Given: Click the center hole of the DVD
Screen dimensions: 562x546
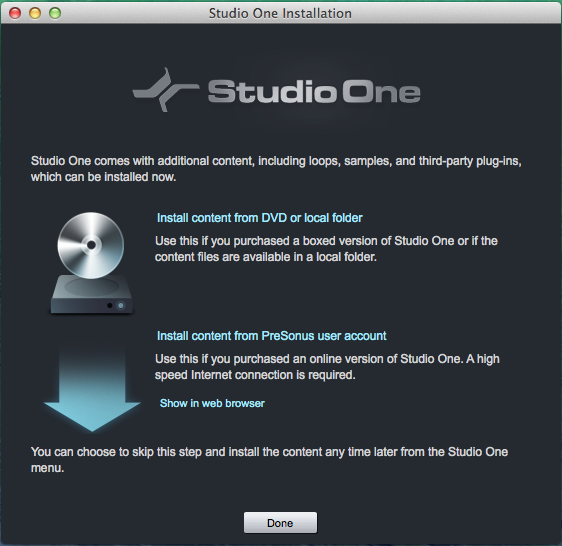Looking at the screenshot, I should [91, 245].
